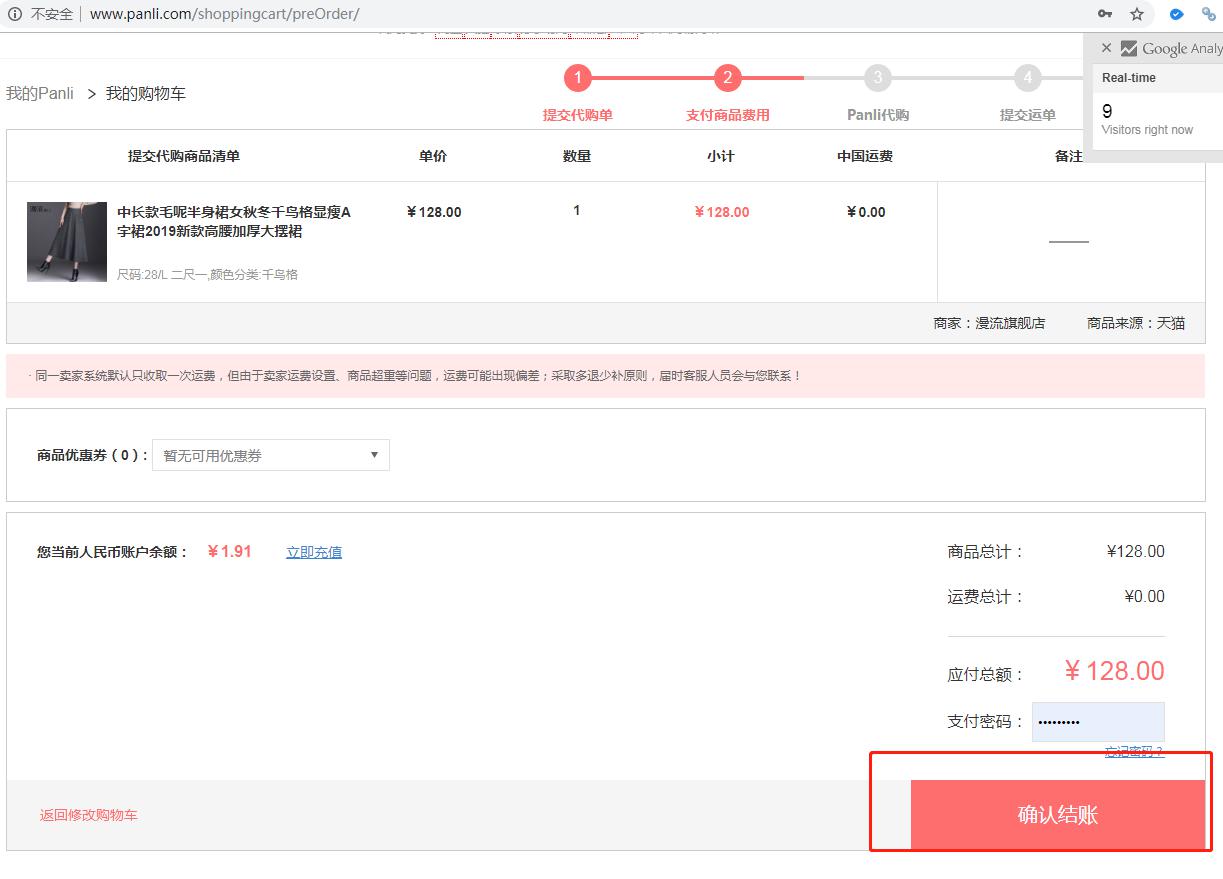Select step circle 3 for Panli代购

pyautogui.click(x=877, y=78)
